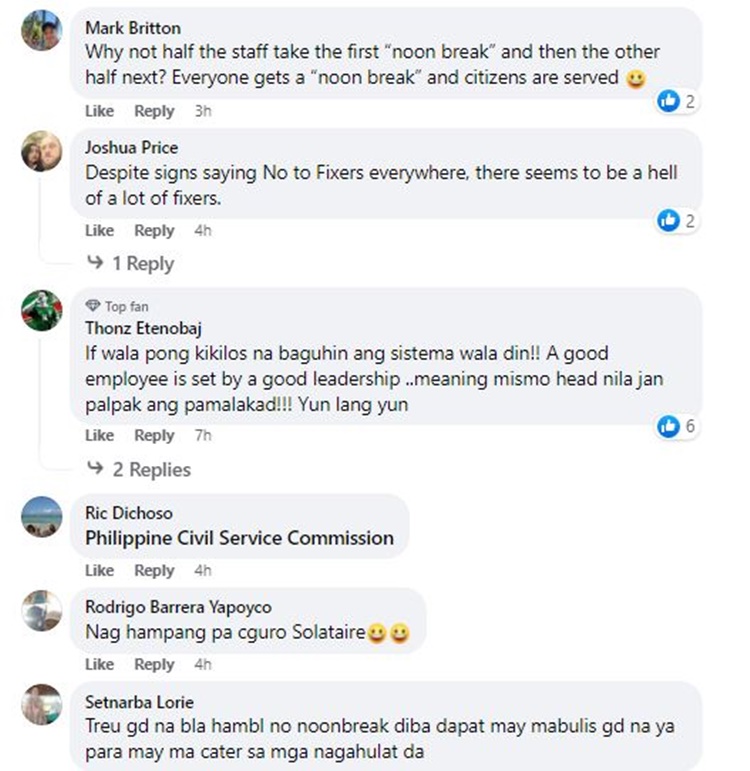Click Joshua Price's avatar
Image resolution: width=750 pixels, height=771 pixels.
tap(41, 151)
